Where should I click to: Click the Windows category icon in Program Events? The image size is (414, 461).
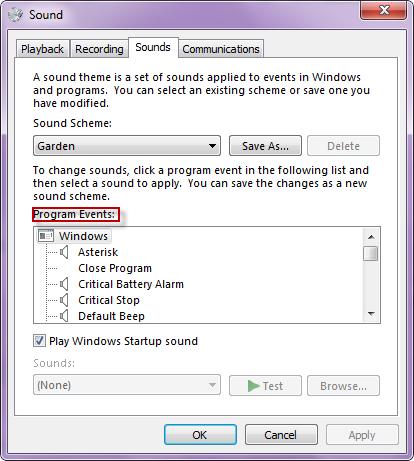pos(46,236)
